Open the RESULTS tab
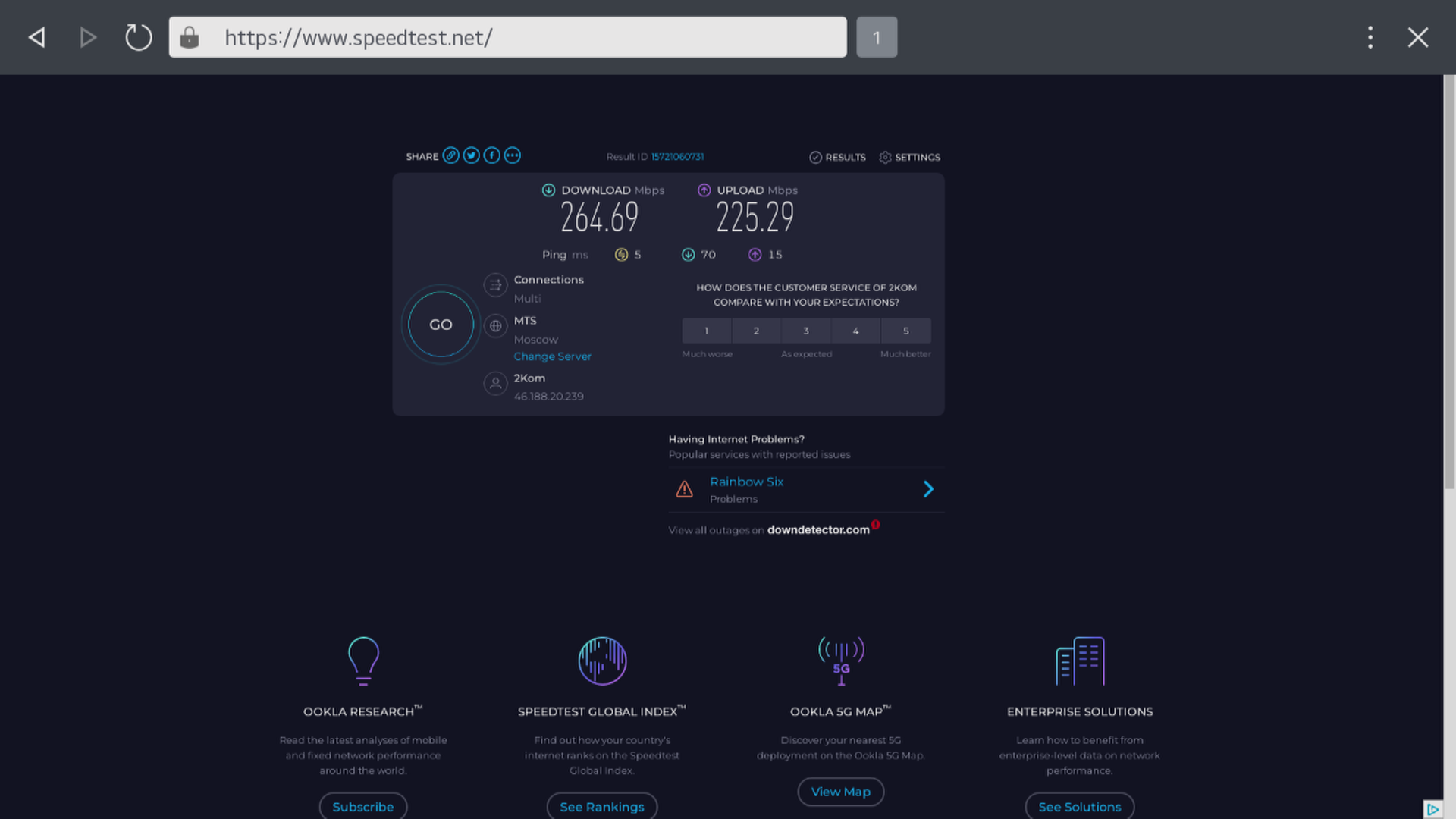Screen dimensions: 1456x819 (837, 157)
